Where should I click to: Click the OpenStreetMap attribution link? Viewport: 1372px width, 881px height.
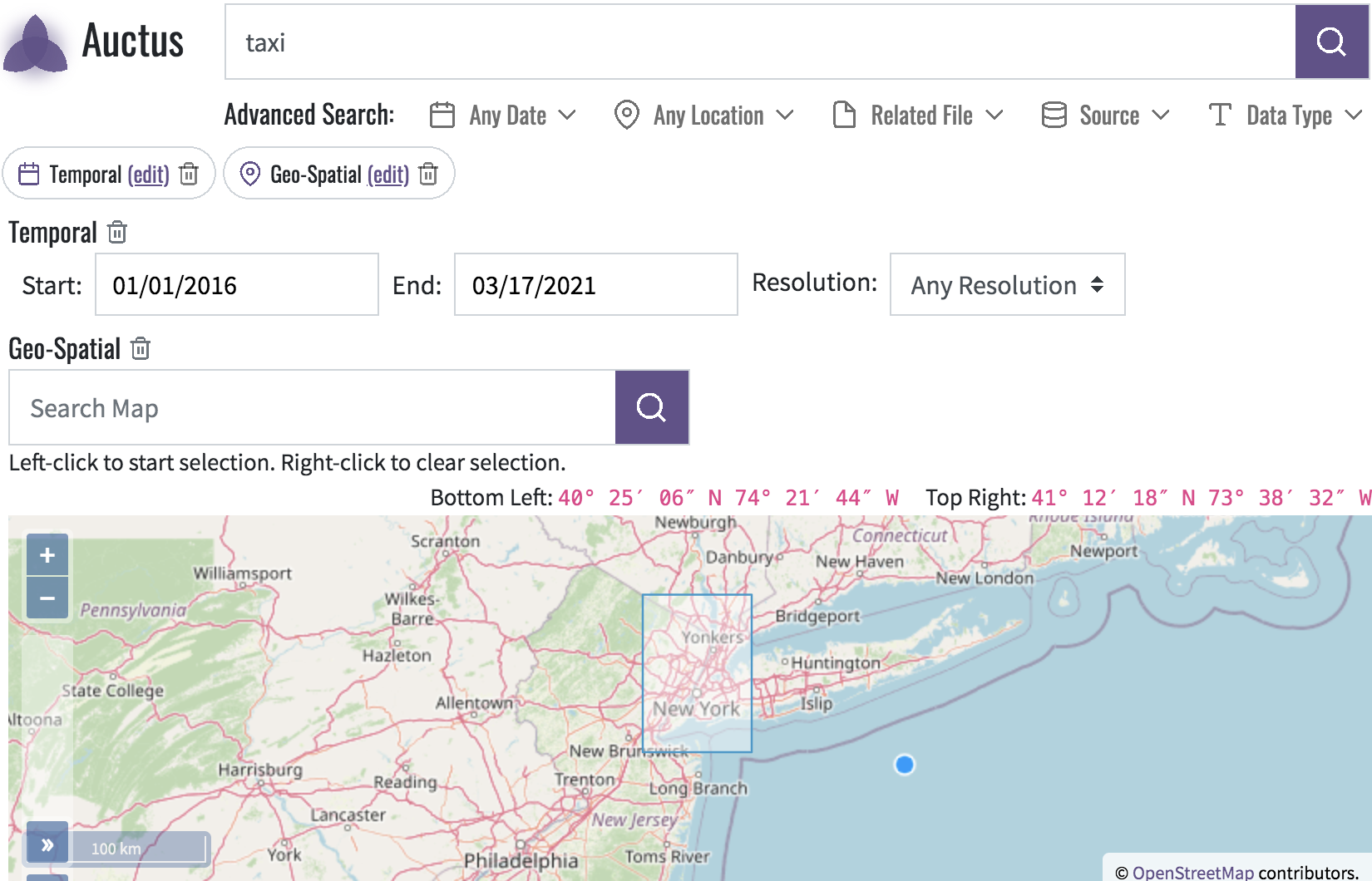coord(1192,872)
